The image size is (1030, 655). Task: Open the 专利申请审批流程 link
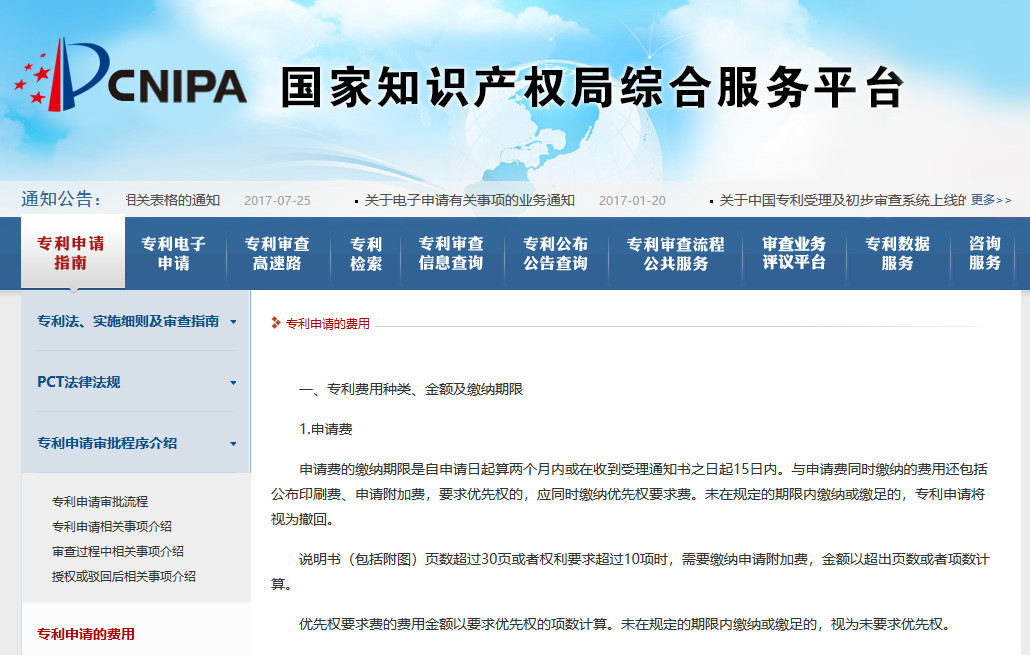point(100,501)
